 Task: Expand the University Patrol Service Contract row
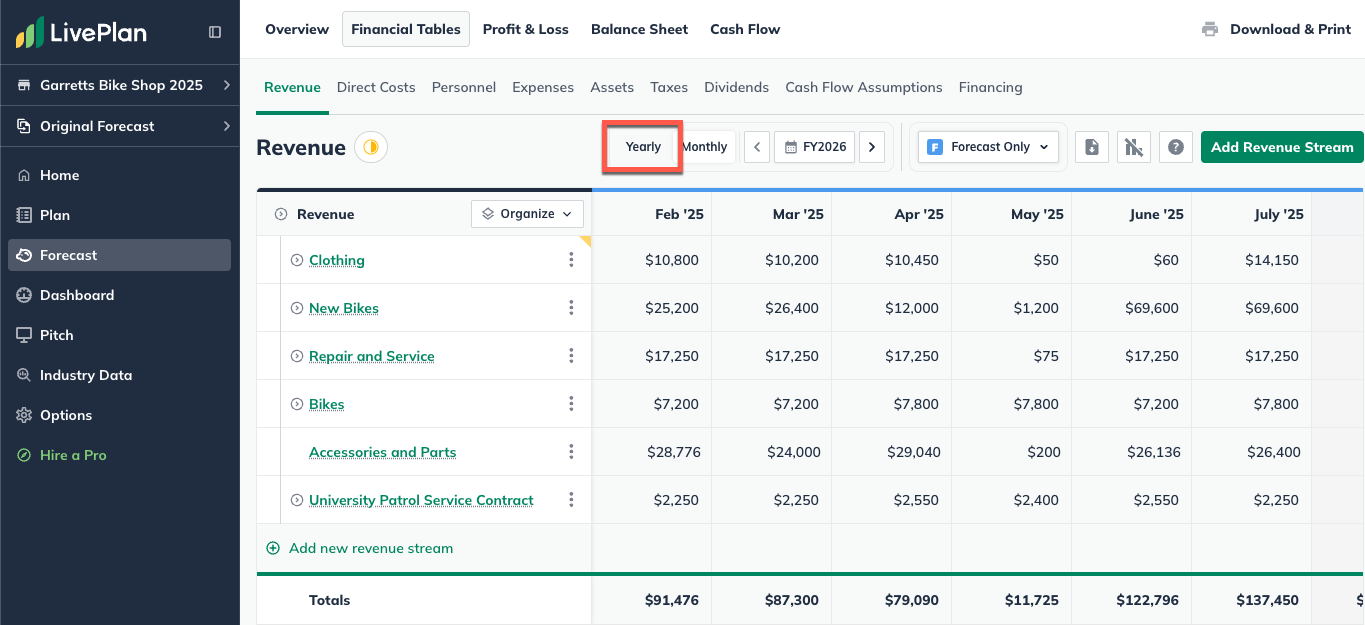(x=297, y=500)
